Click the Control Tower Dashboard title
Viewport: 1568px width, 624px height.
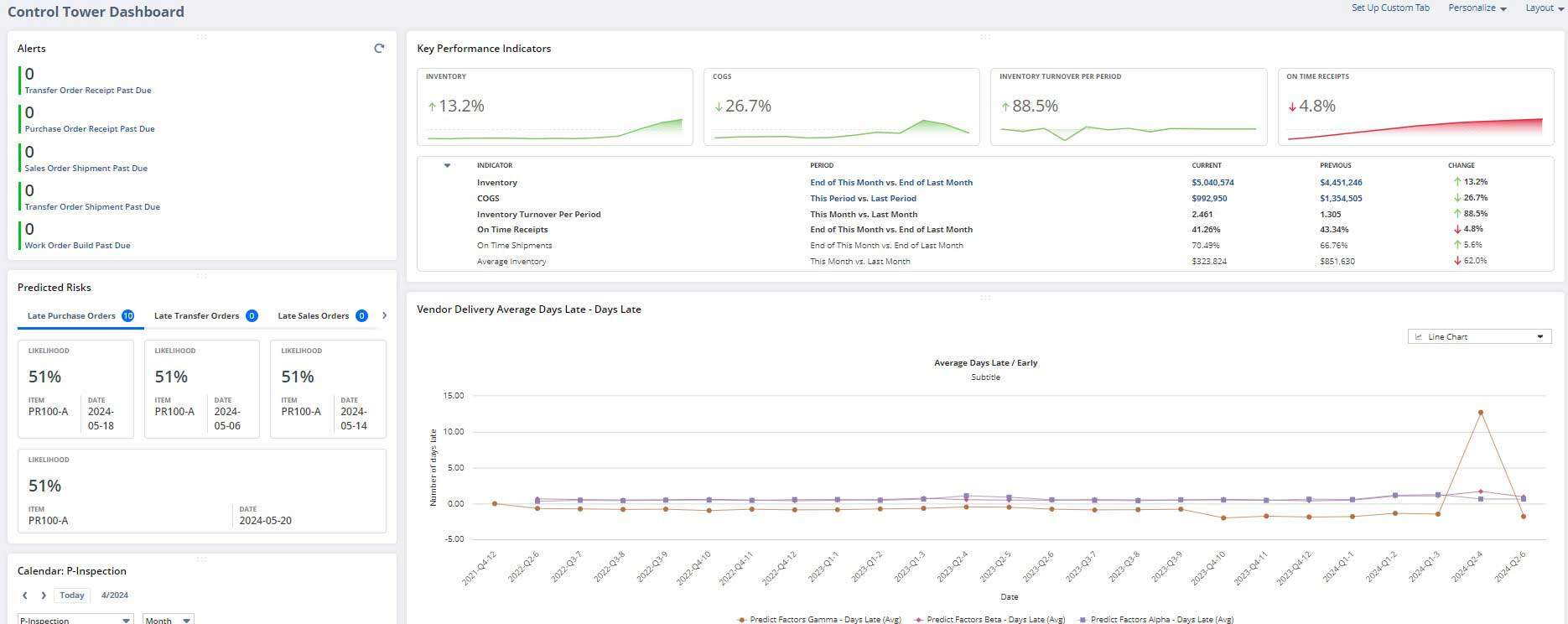tap(96, 12)
